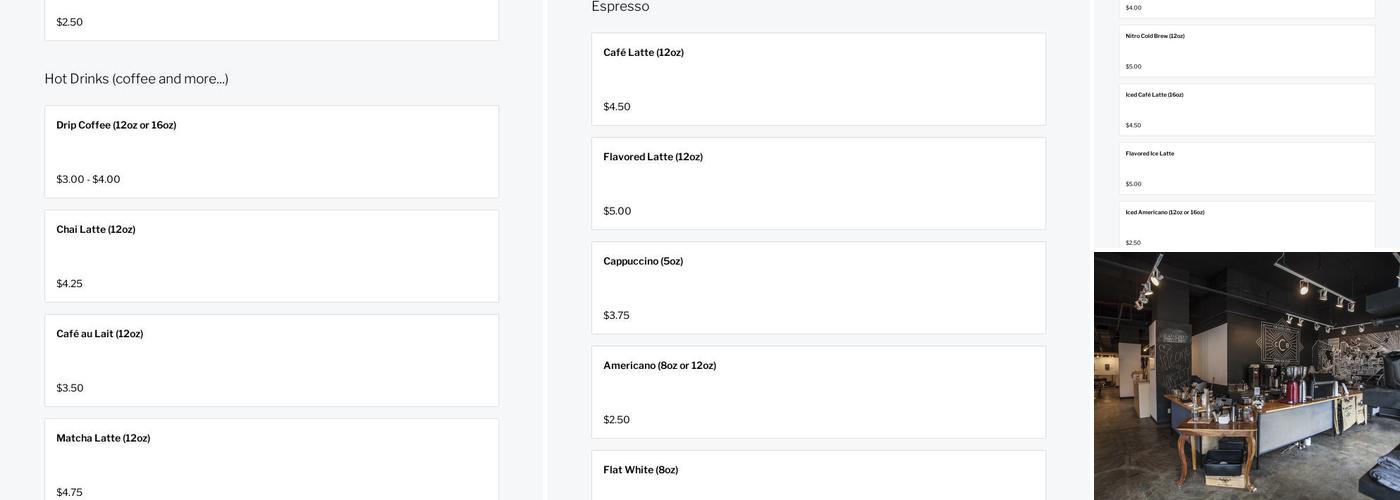The width and height of the screenshot is (1400, 500).
Task: Pick the Flavored Latte (12oz) item
Action: tap(818, 183)
